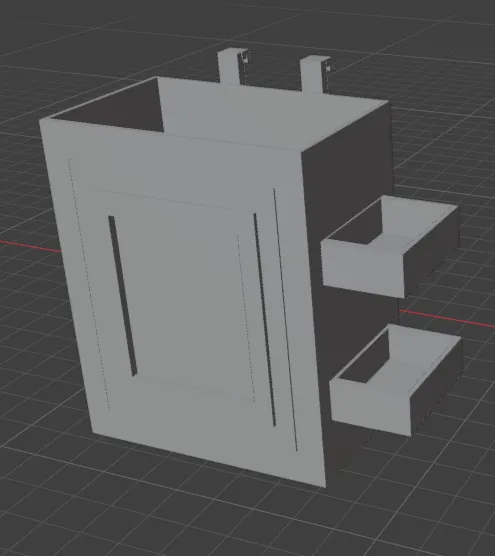Select the right hook on top of box
This screenshot has width=495, height=556.
(316, 74)
